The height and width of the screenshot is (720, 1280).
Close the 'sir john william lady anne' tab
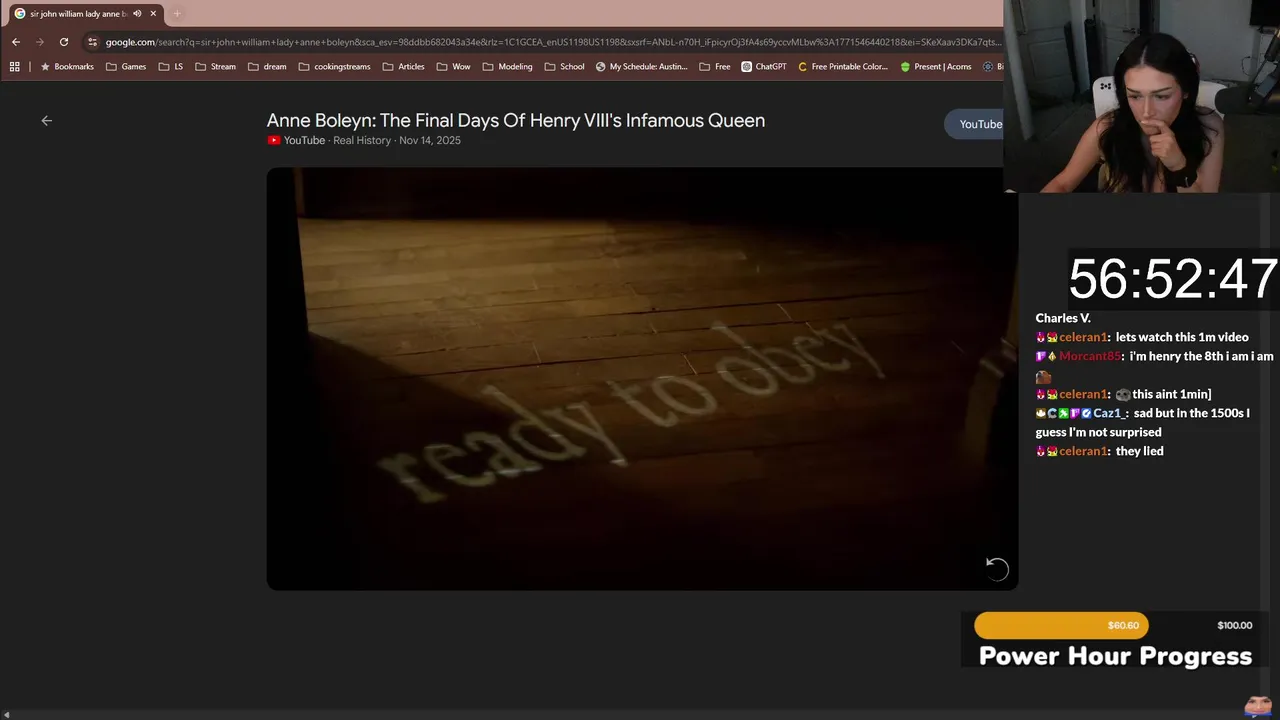[153, 14]
